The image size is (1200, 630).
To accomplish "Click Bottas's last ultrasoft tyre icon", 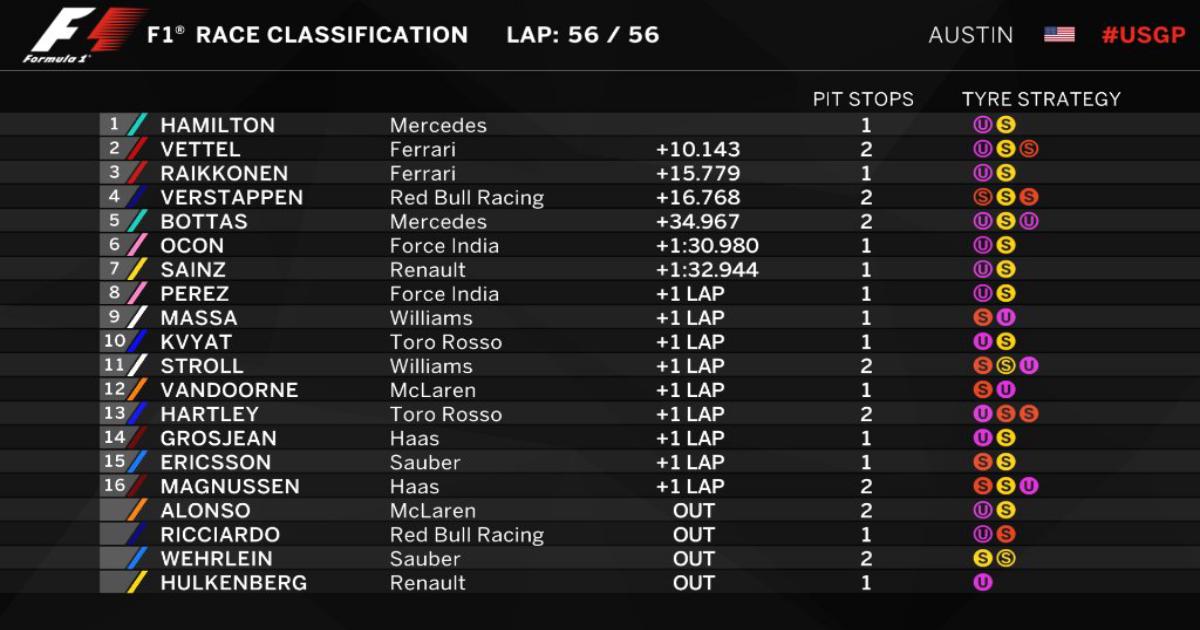I will coord(1029,221).
